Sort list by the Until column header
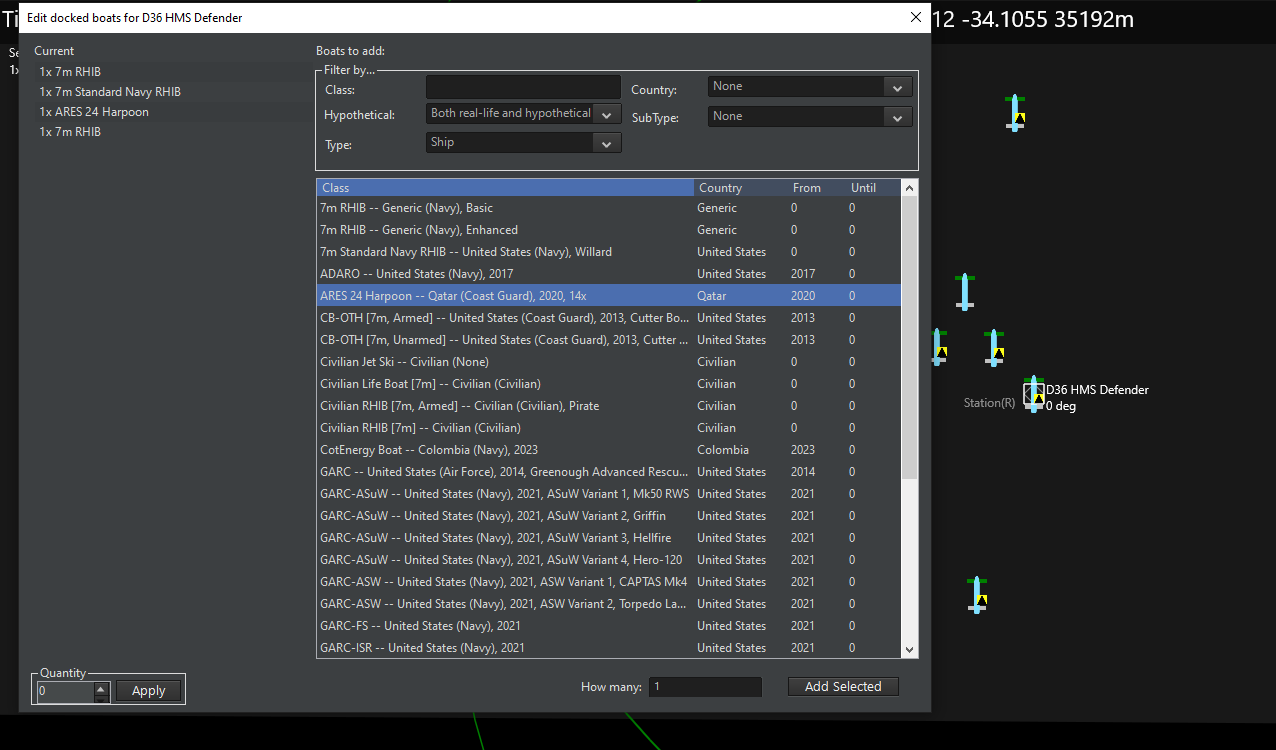The image size is (1276, 750). [x=872, y=188]
